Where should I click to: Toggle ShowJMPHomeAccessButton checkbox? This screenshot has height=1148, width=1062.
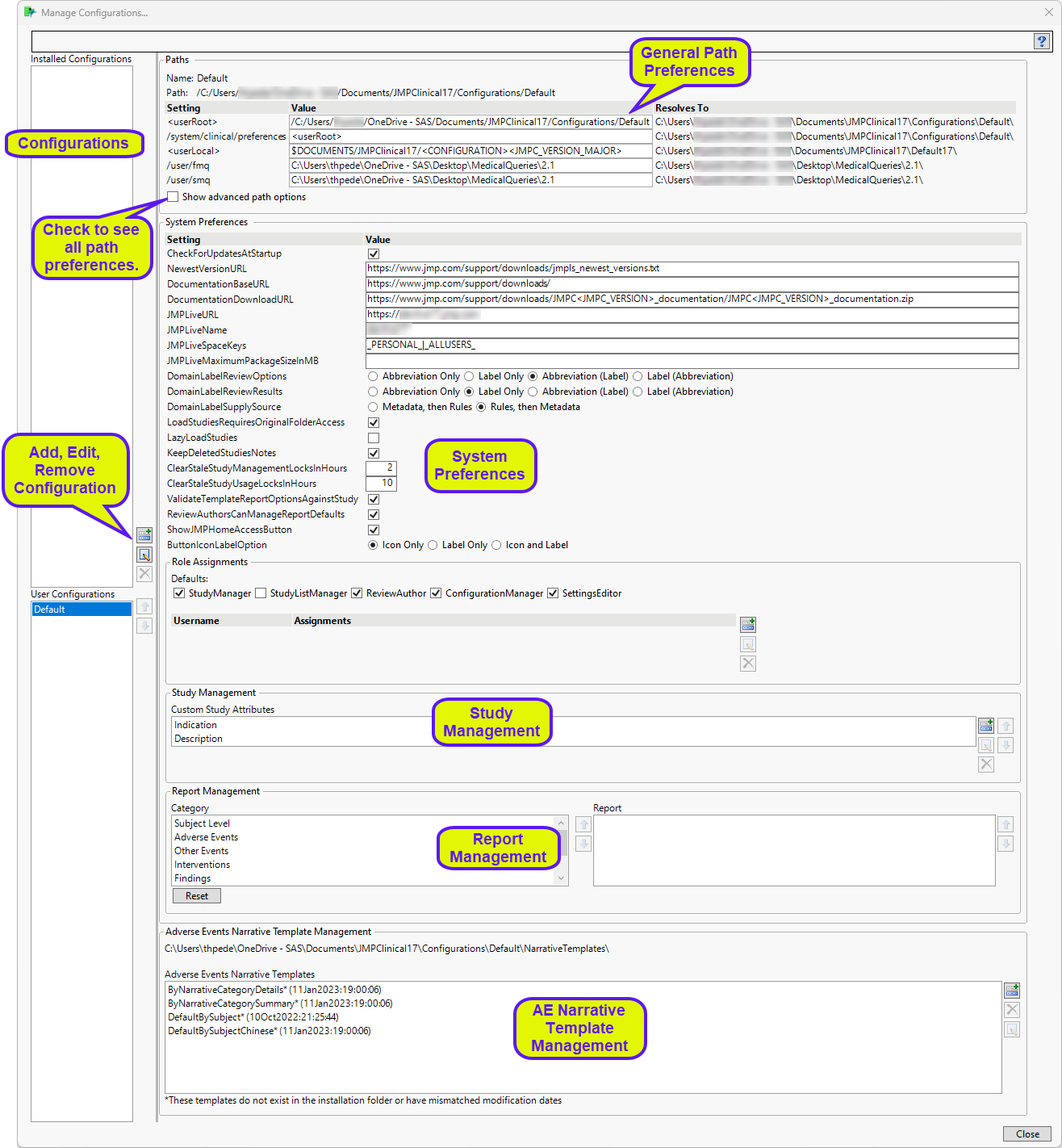374,530
